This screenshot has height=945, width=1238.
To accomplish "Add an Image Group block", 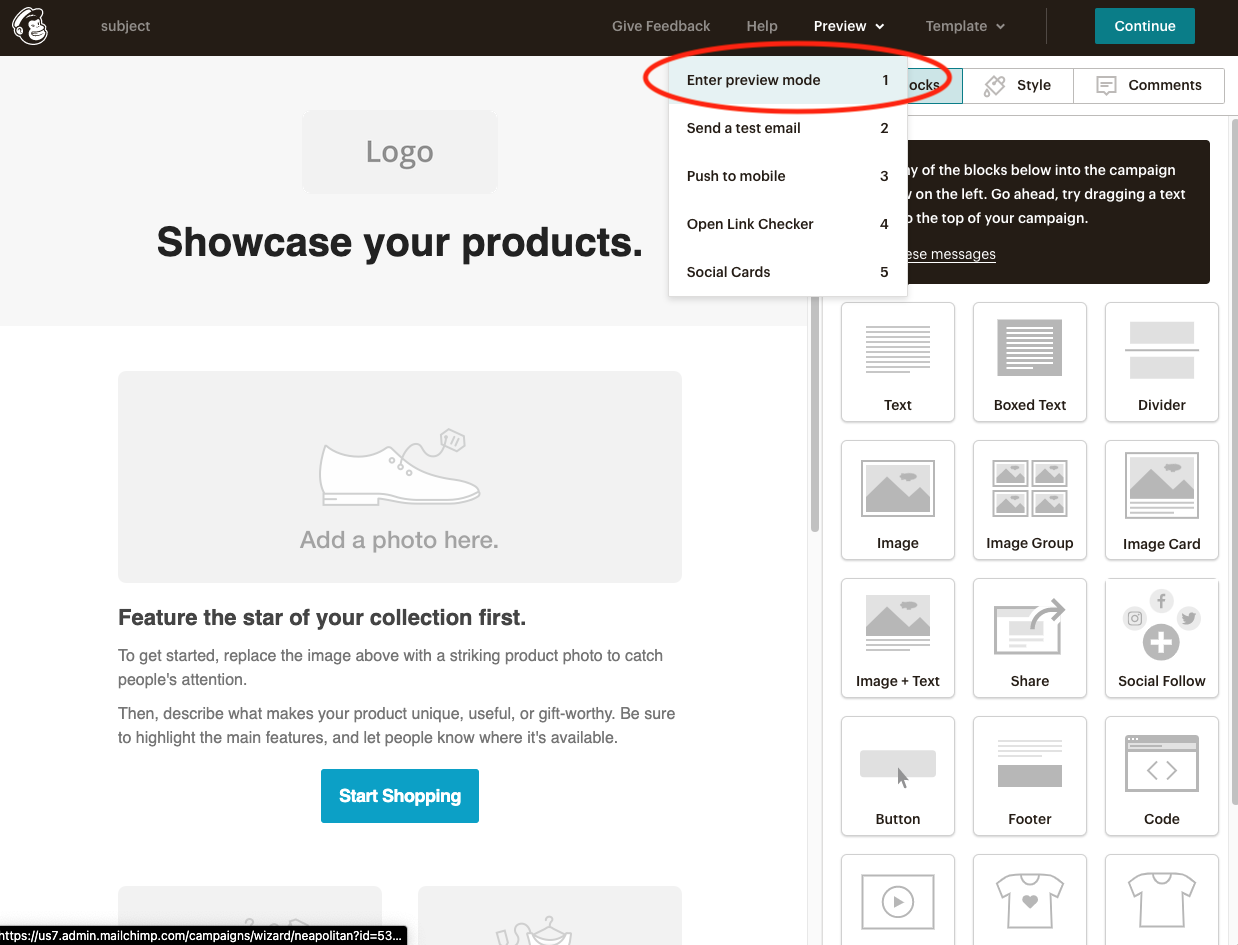I will point(1030,500).
